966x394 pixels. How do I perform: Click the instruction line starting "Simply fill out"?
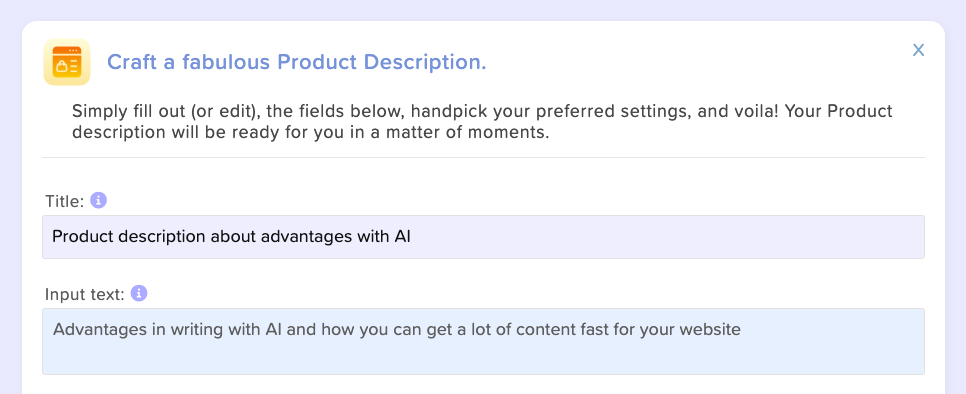pos(482,111)
